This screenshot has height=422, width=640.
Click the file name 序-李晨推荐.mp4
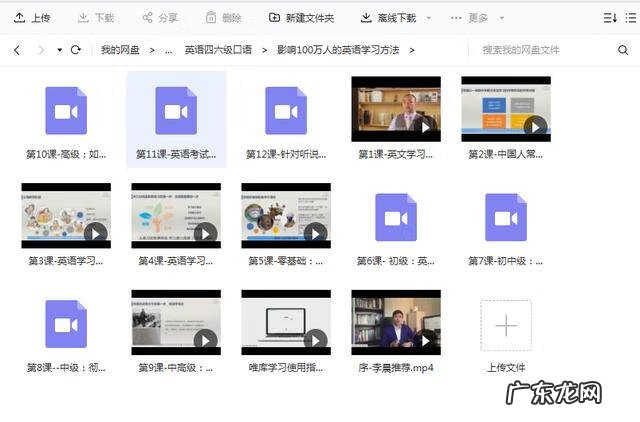point(396,368)
